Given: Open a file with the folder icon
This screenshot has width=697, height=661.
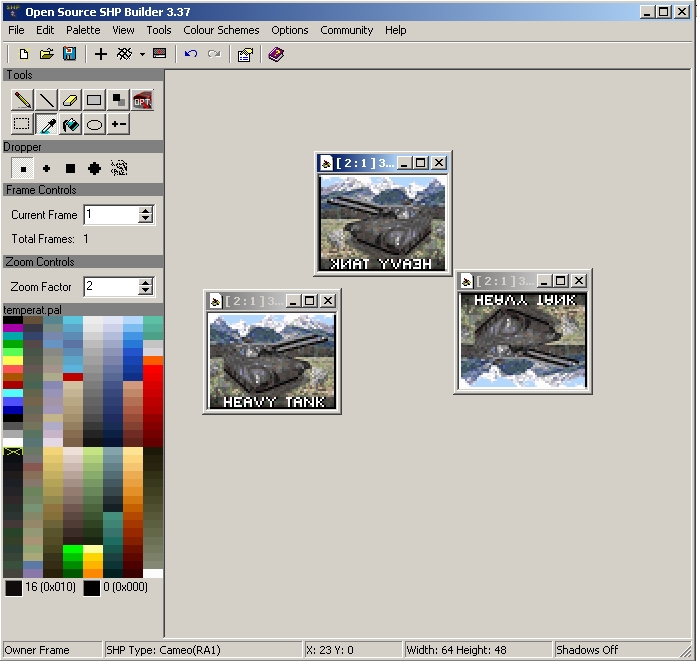Looking at the screenshot, I should [x=46, y=54].
